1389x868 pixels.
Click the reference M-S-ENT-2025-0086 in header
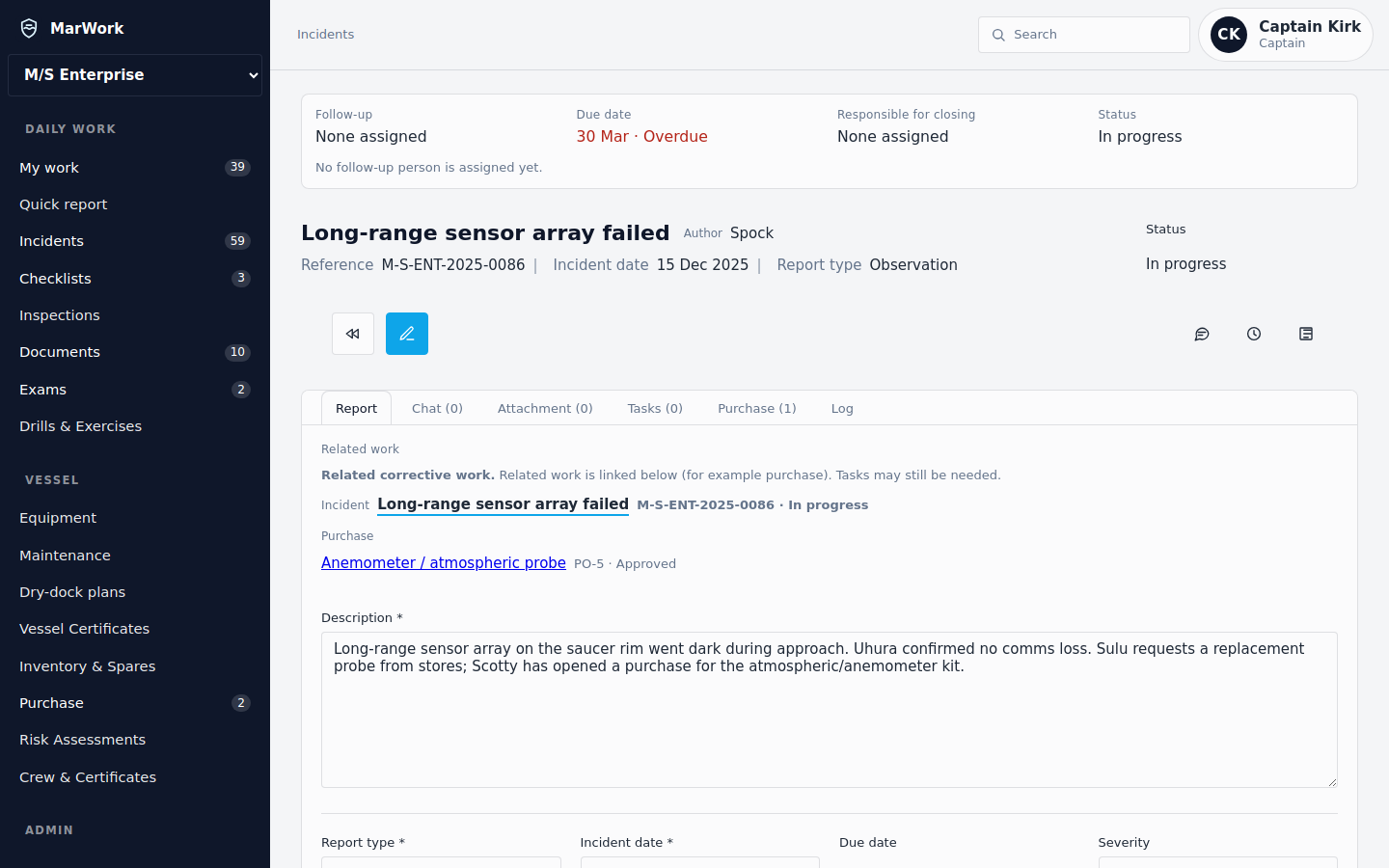click(453, 265)
